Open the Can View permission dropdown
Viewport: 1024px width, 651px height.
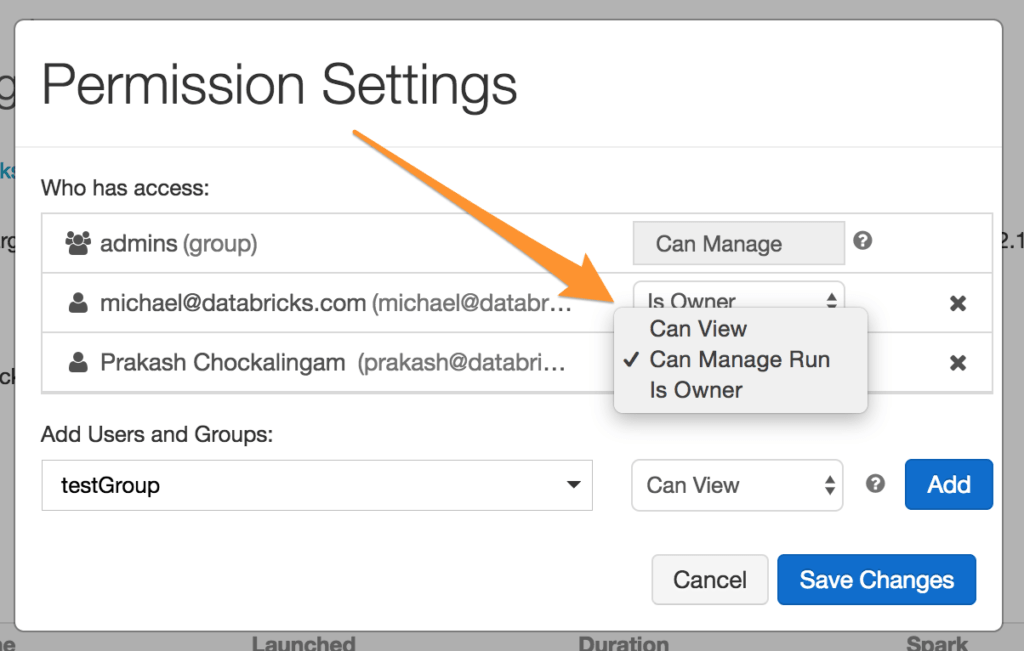pyautogui.click(x=737, y=485)
